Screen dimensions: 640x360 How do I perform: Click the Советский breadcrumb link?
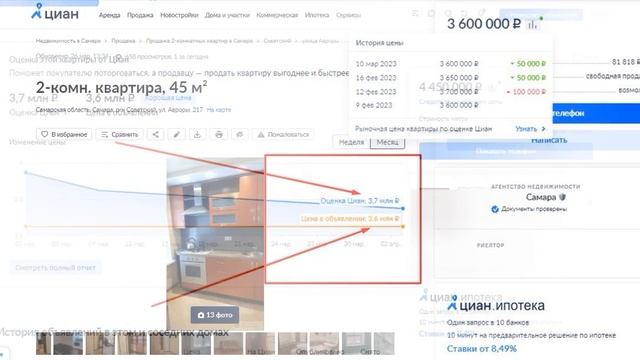click(277, 41)
